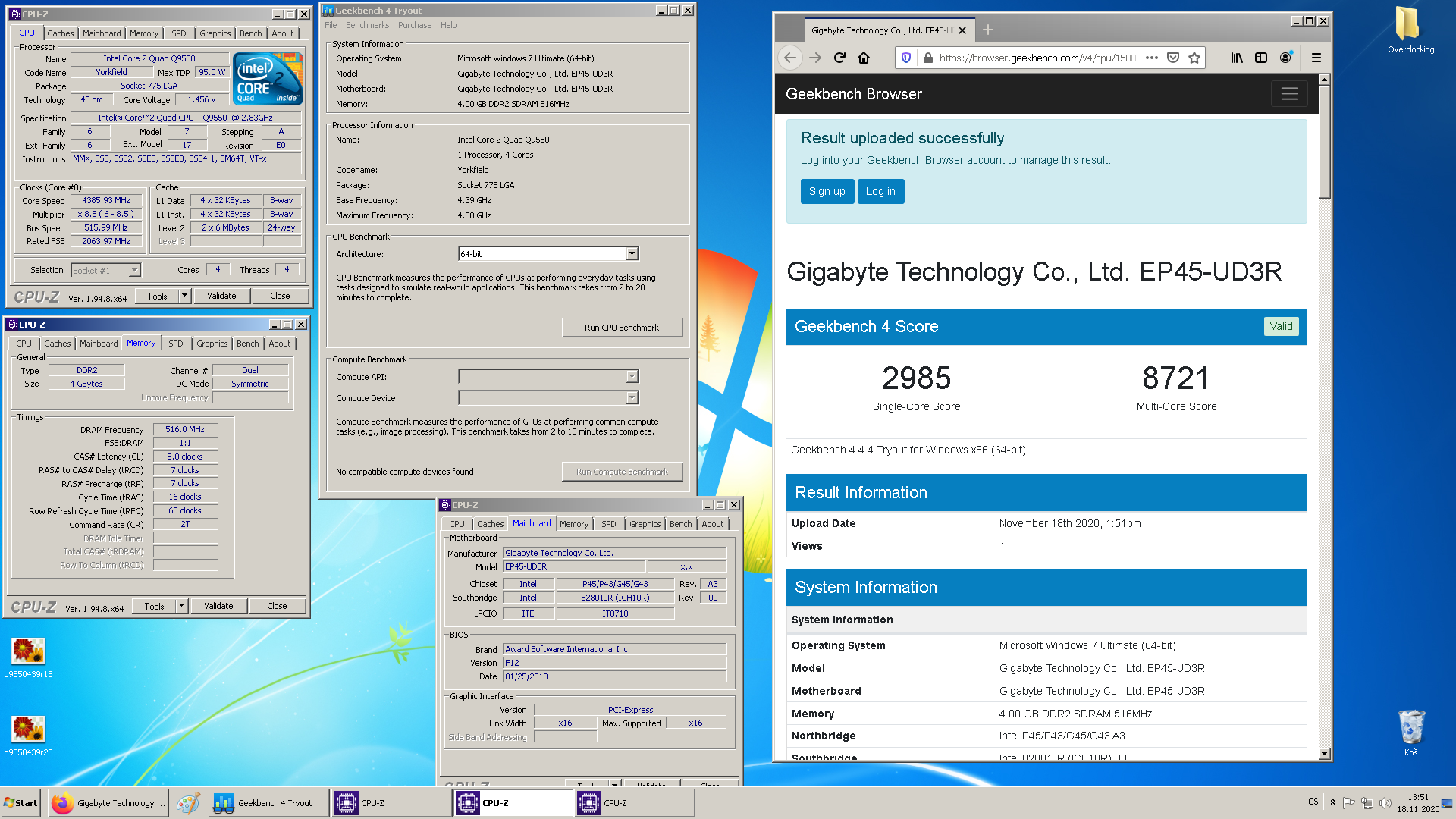
Task: Click the Firefox address bar URL
Action: click(1037, 58)
